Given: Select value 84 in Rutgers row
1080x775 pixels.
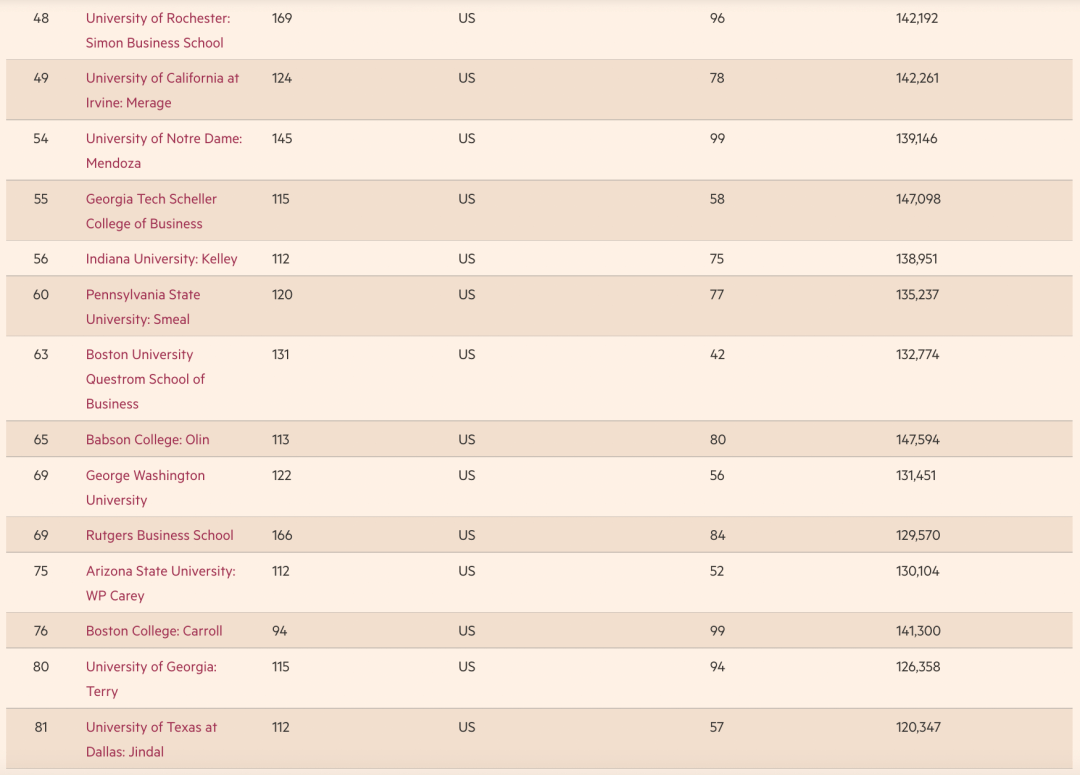Looking at the screenshot, I should click(717, 535).
